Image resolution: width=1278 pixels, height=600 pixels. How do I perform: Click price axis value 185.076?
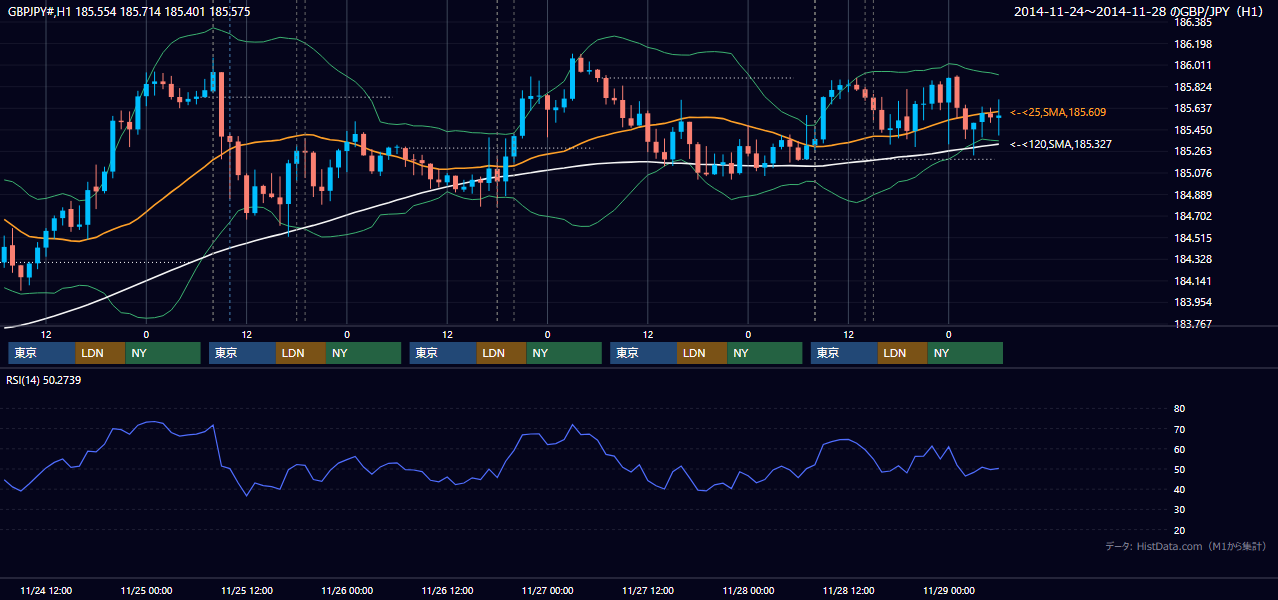[1193, 173]
